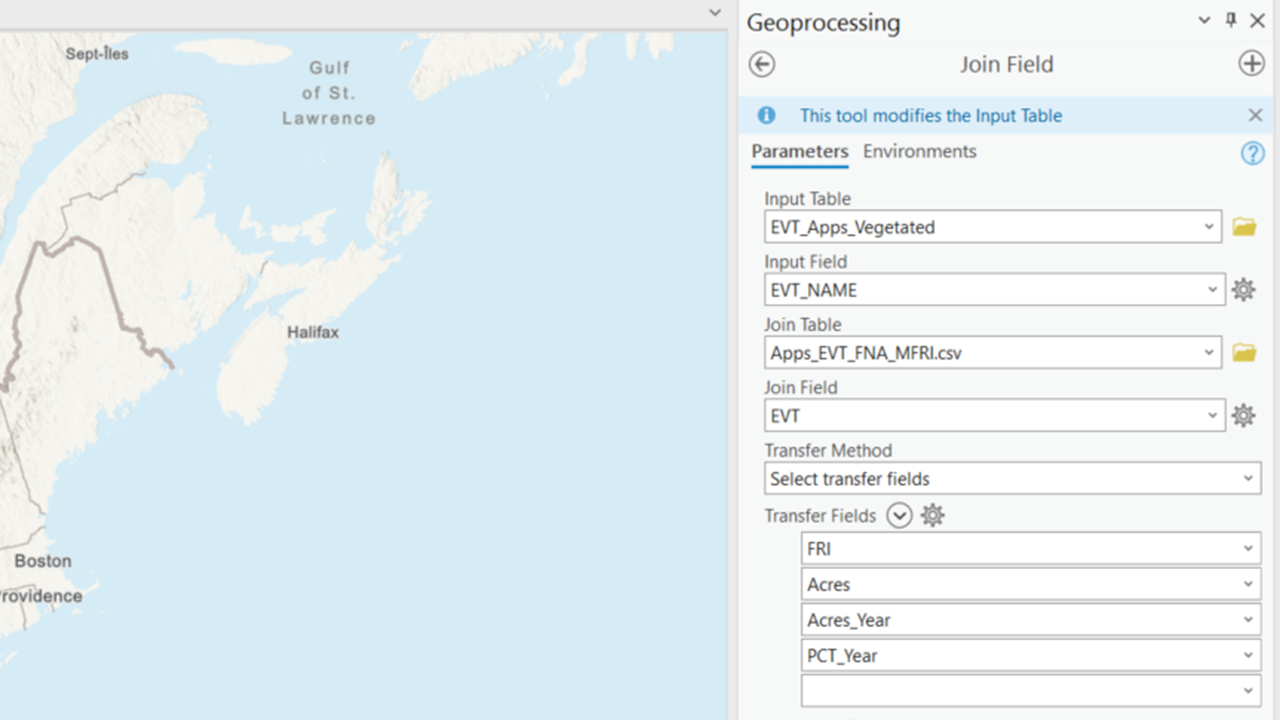Dismiss the Input Table modification warning

pyautogui.click(x=1255, y=115)
